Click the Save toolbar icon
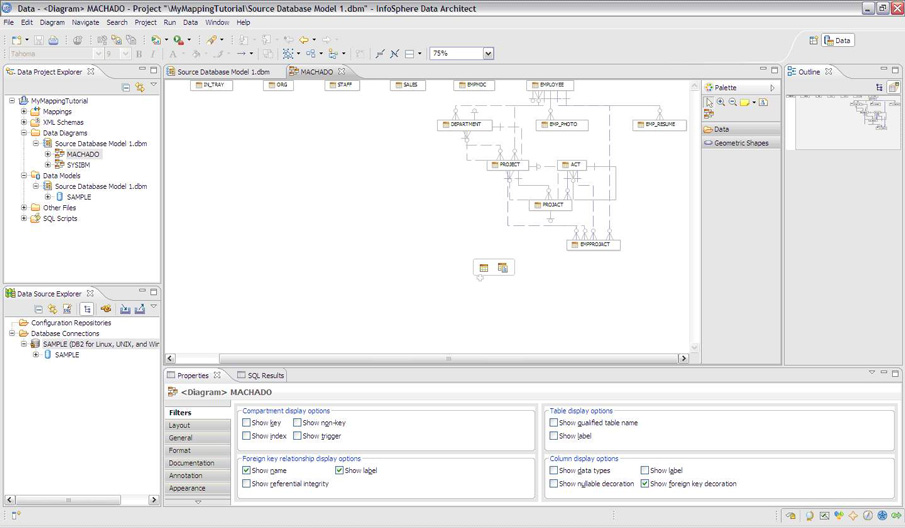 (x=39, y=40)
